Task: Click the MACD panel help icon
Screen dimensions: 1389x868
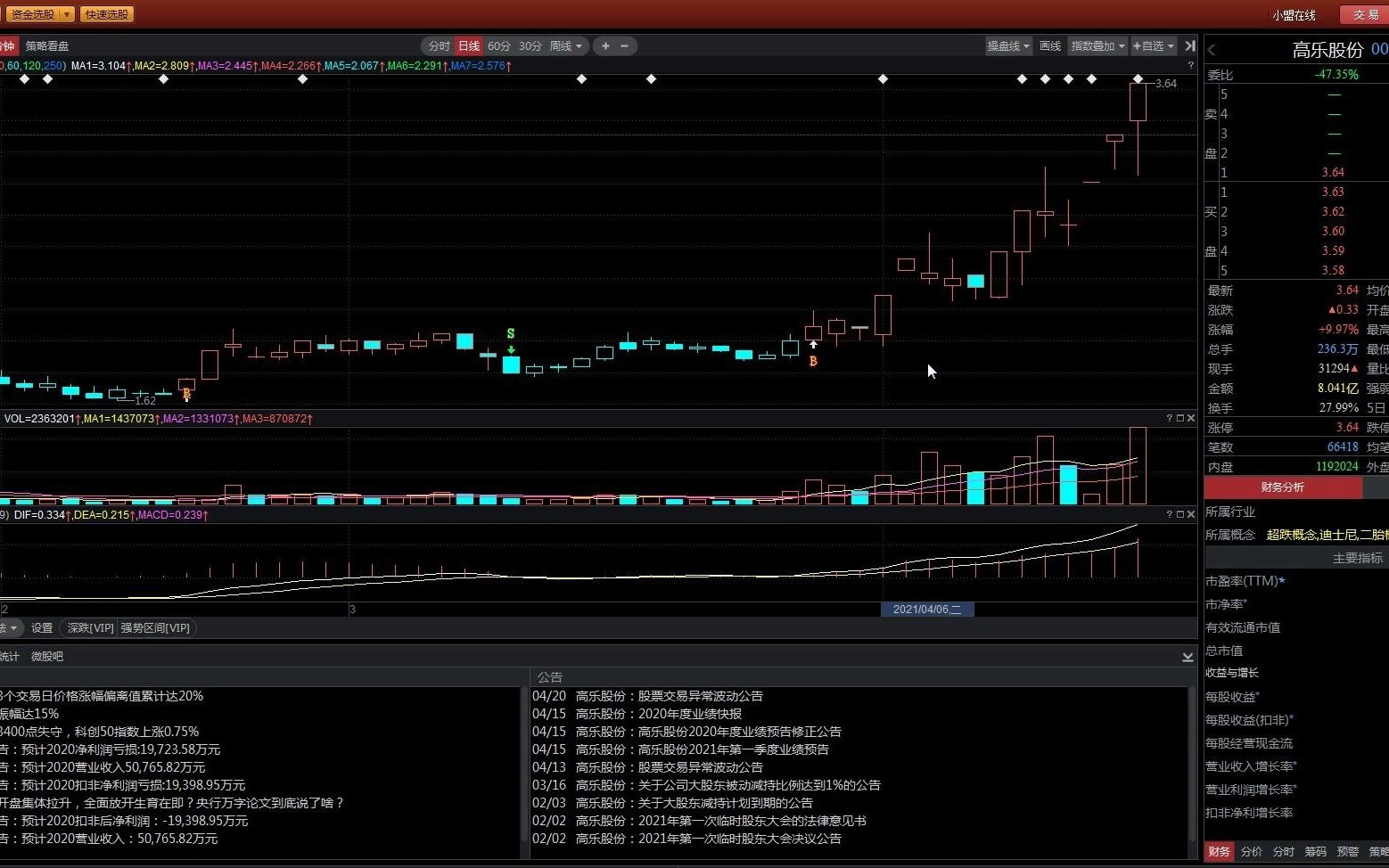Action: tap(1170, 514)
